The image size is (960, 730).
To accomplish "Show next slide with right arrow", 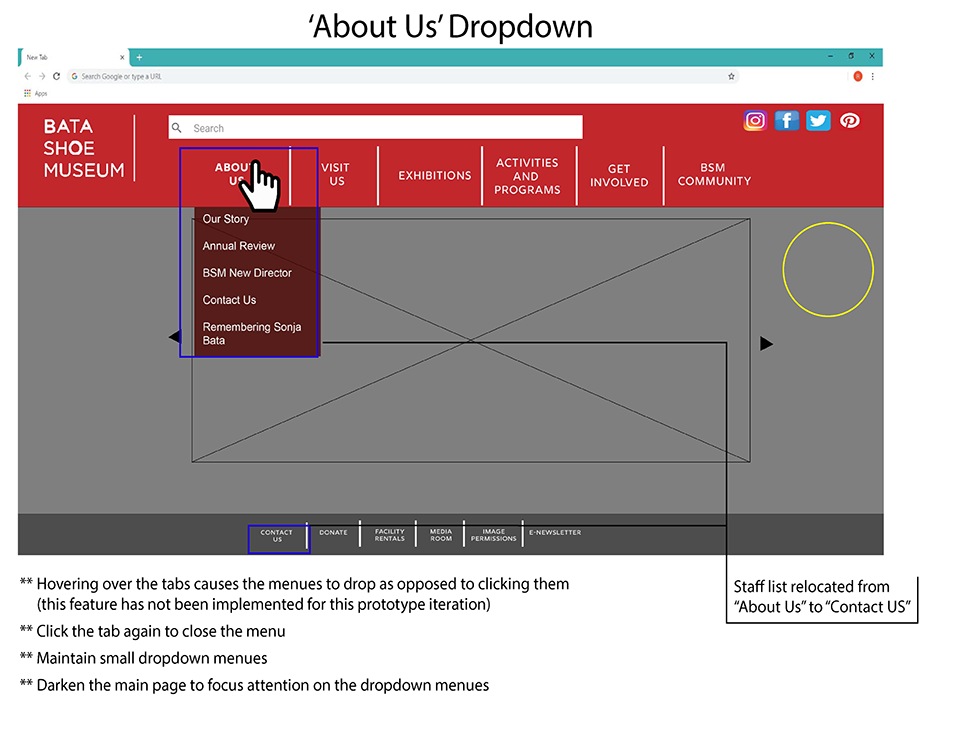I will coord(767,344).
